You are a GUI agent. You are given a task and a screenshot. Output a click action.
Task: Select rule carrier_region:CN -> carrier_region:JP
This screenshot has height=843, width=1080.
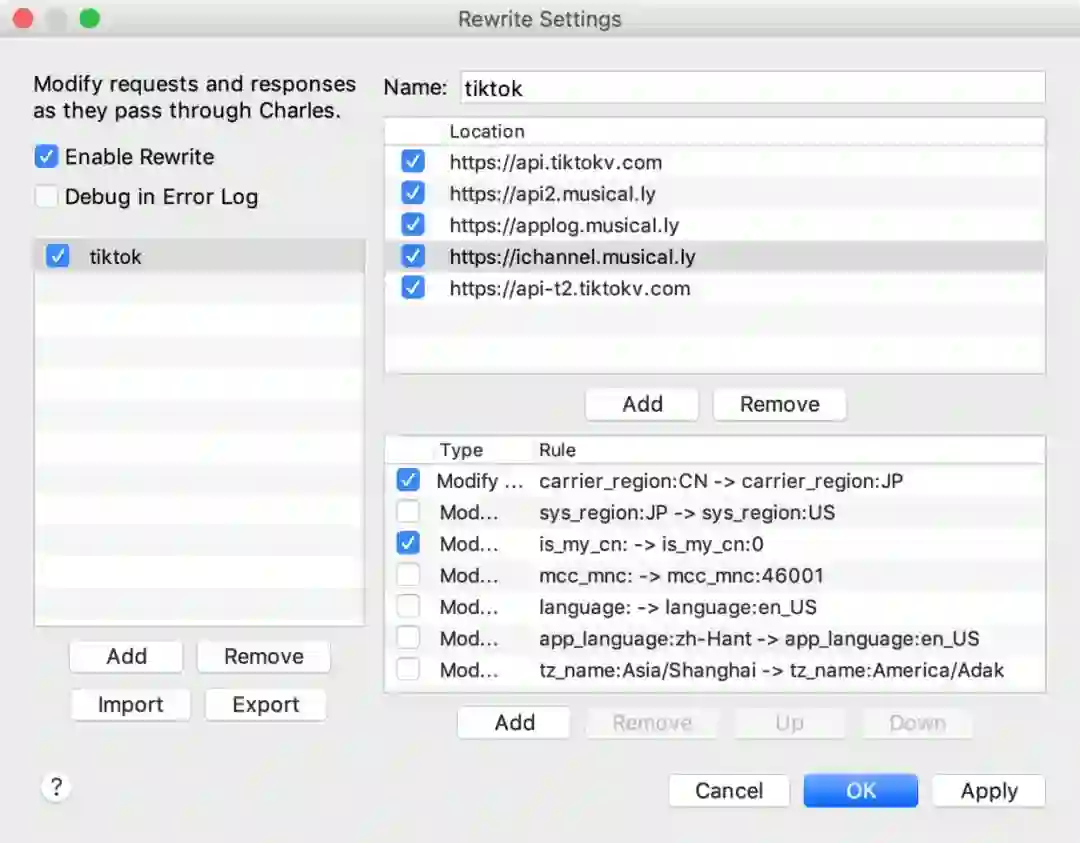[x=720, y=481]
